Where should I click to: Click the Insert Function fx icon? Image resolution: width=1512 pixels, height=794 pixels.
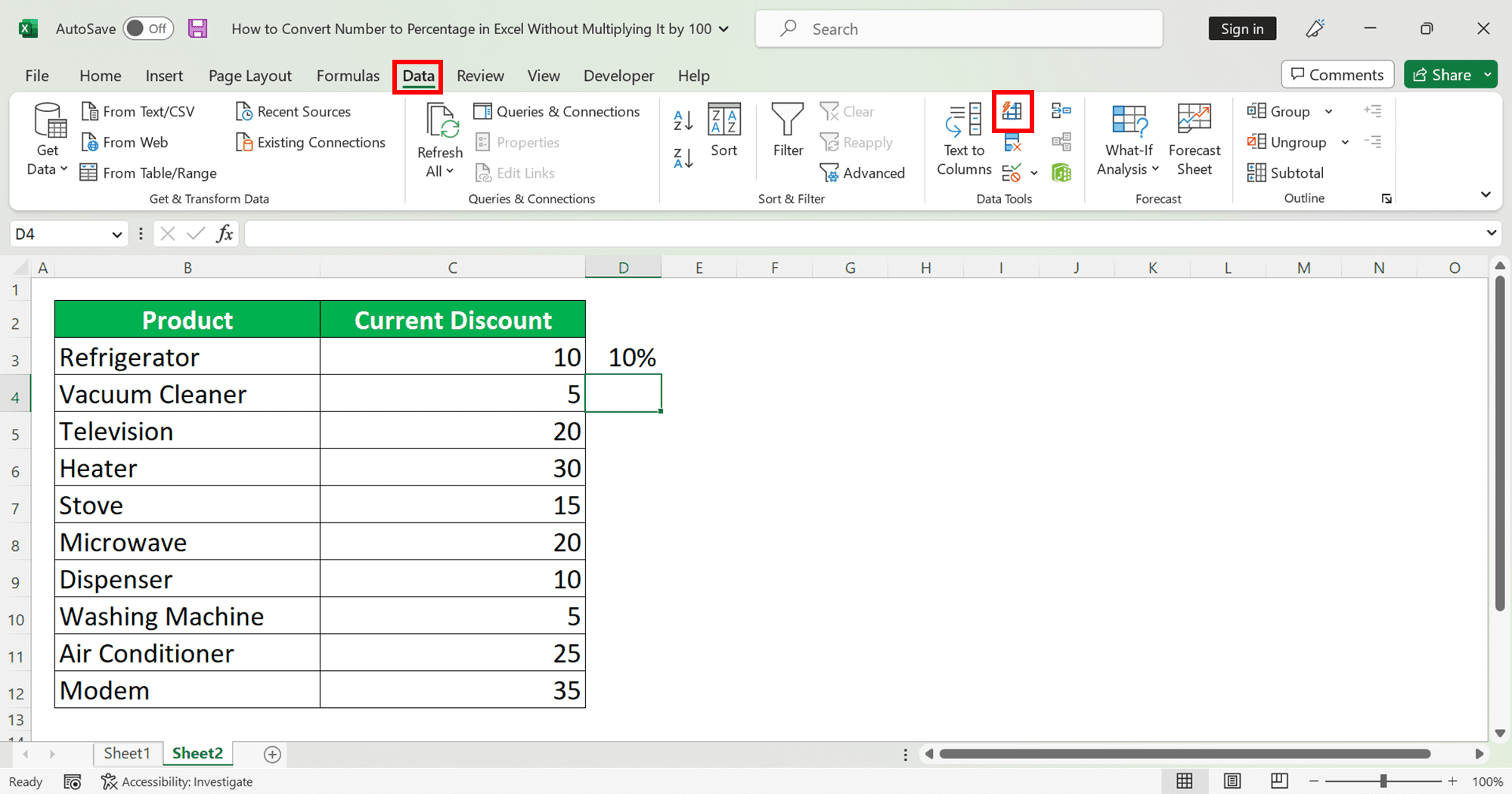pyautogui.click(x=225, y=234)
